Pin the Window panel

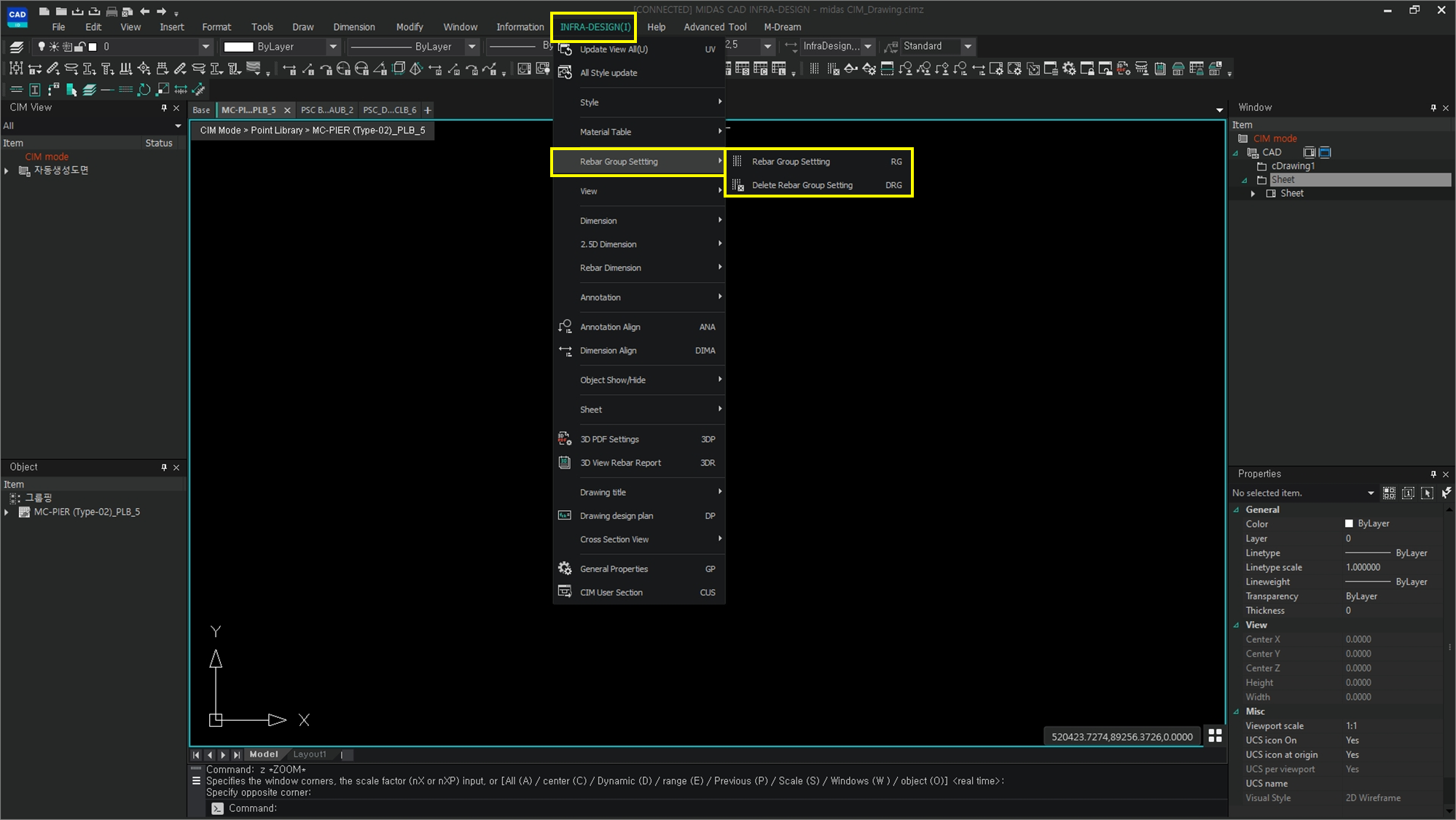pyautogui.click(x=1433, y=108)
